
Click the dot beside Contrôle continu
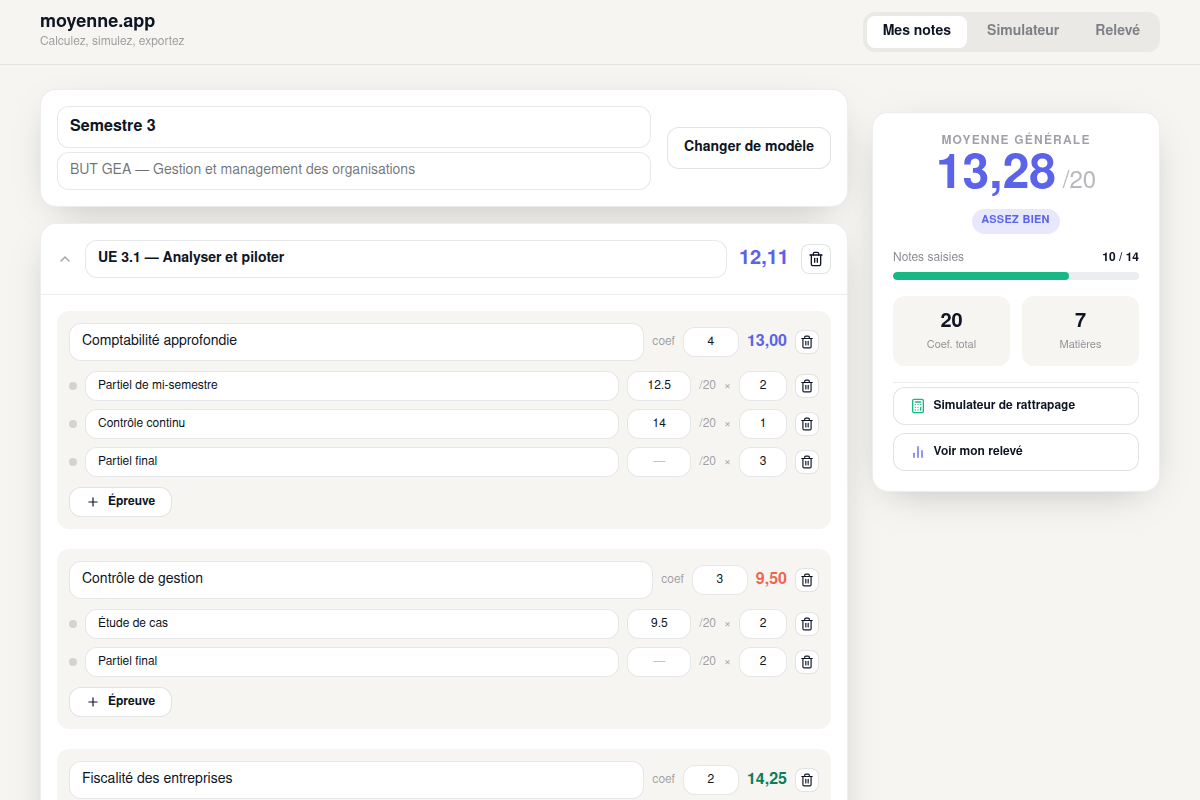(73, 424)
